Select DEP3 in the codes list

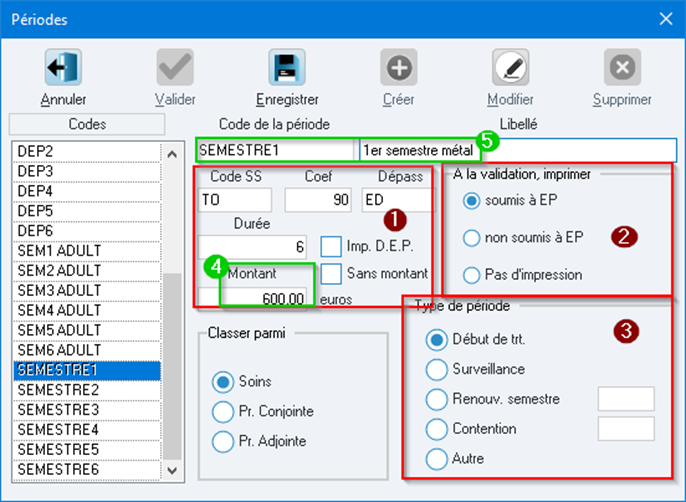(x=87, y=172)
